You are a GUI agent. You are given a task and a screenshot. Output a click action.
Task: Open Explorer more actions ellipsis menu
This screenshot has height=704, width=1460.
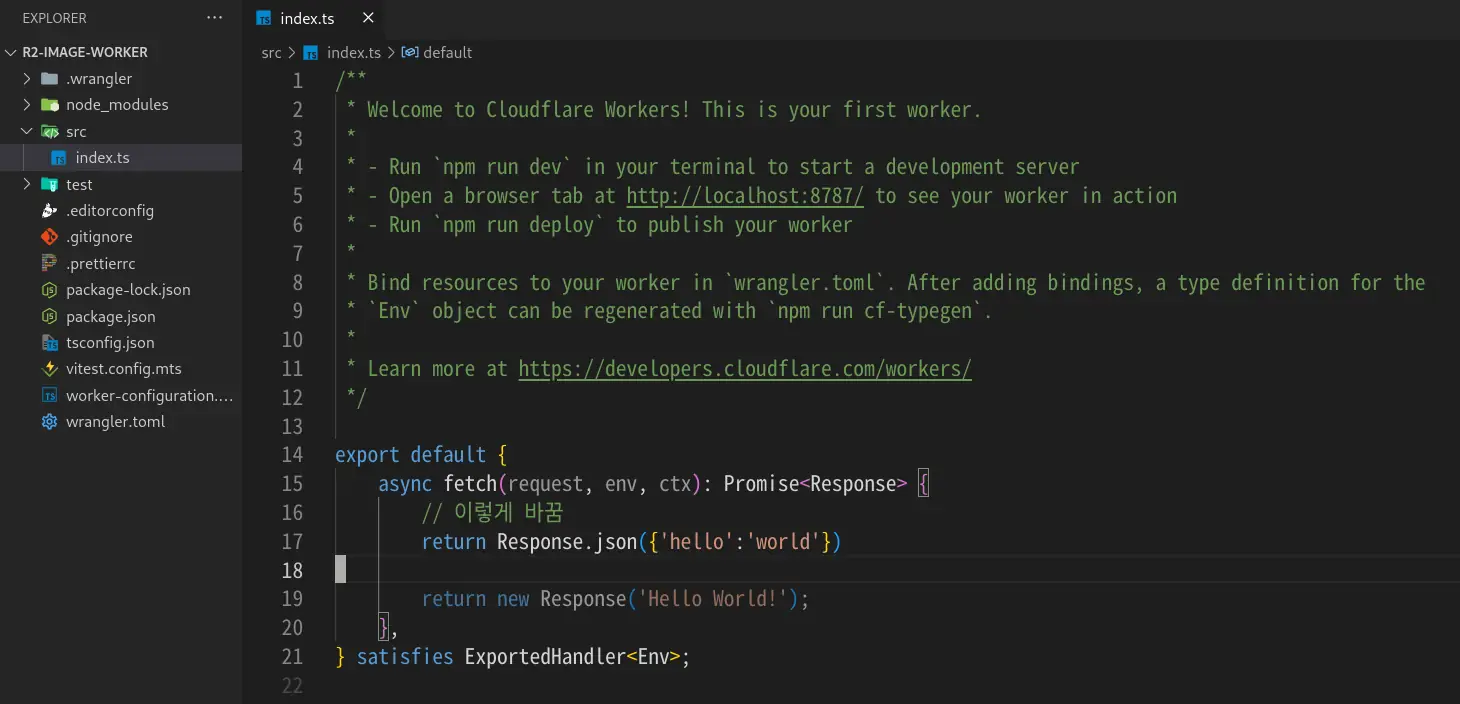pyautogui.click(x=214, y=18)
